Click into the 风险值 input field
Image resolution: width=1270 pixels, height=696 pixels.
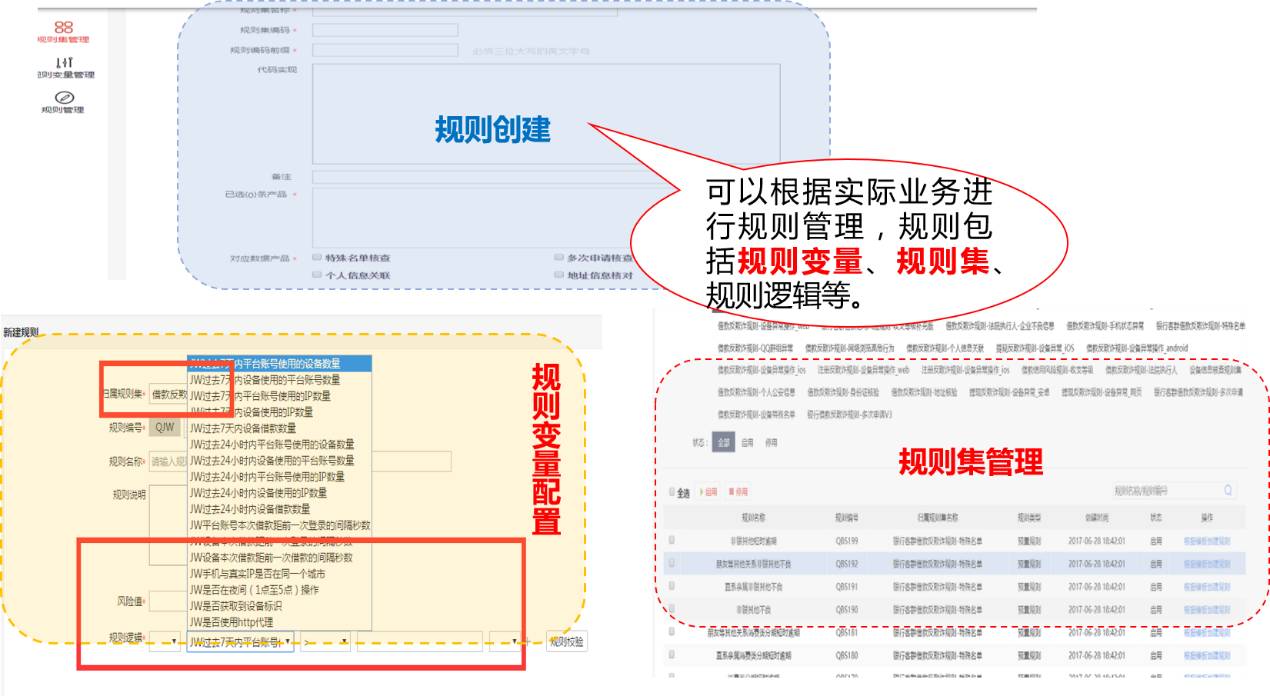168,602
